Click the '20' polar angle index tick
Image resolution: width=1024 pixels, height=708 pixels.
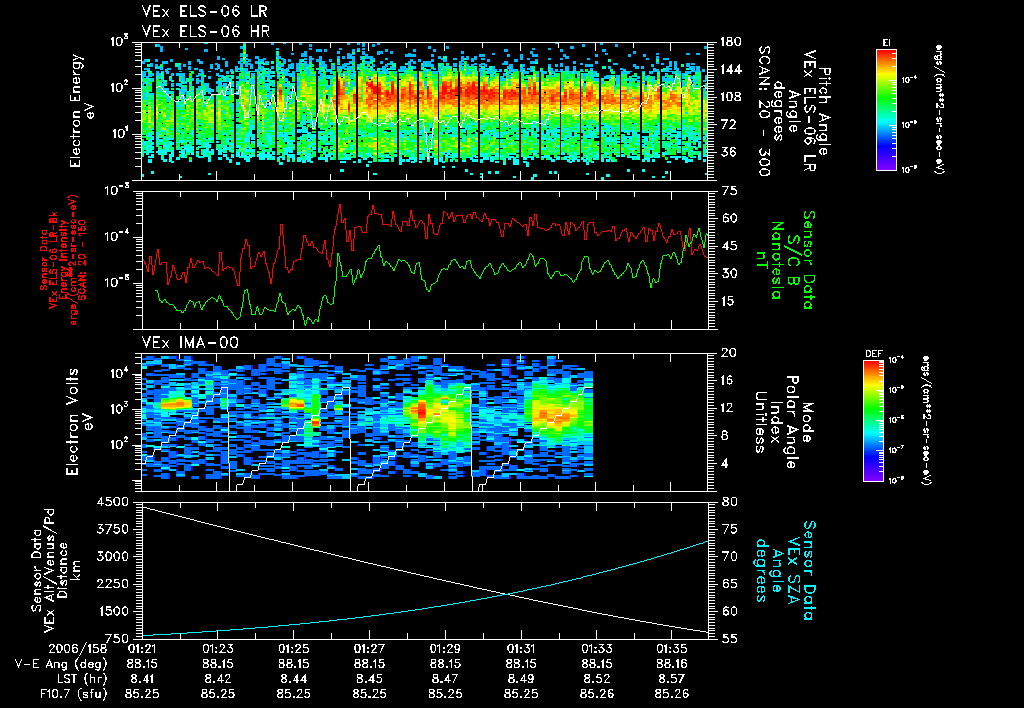point(728,353)
